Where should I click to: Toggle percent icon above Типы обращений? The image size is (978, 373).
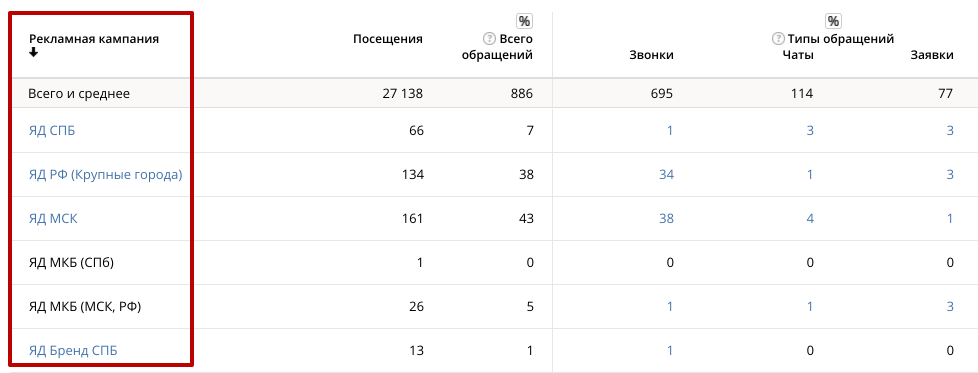click(x=833, y=22)
